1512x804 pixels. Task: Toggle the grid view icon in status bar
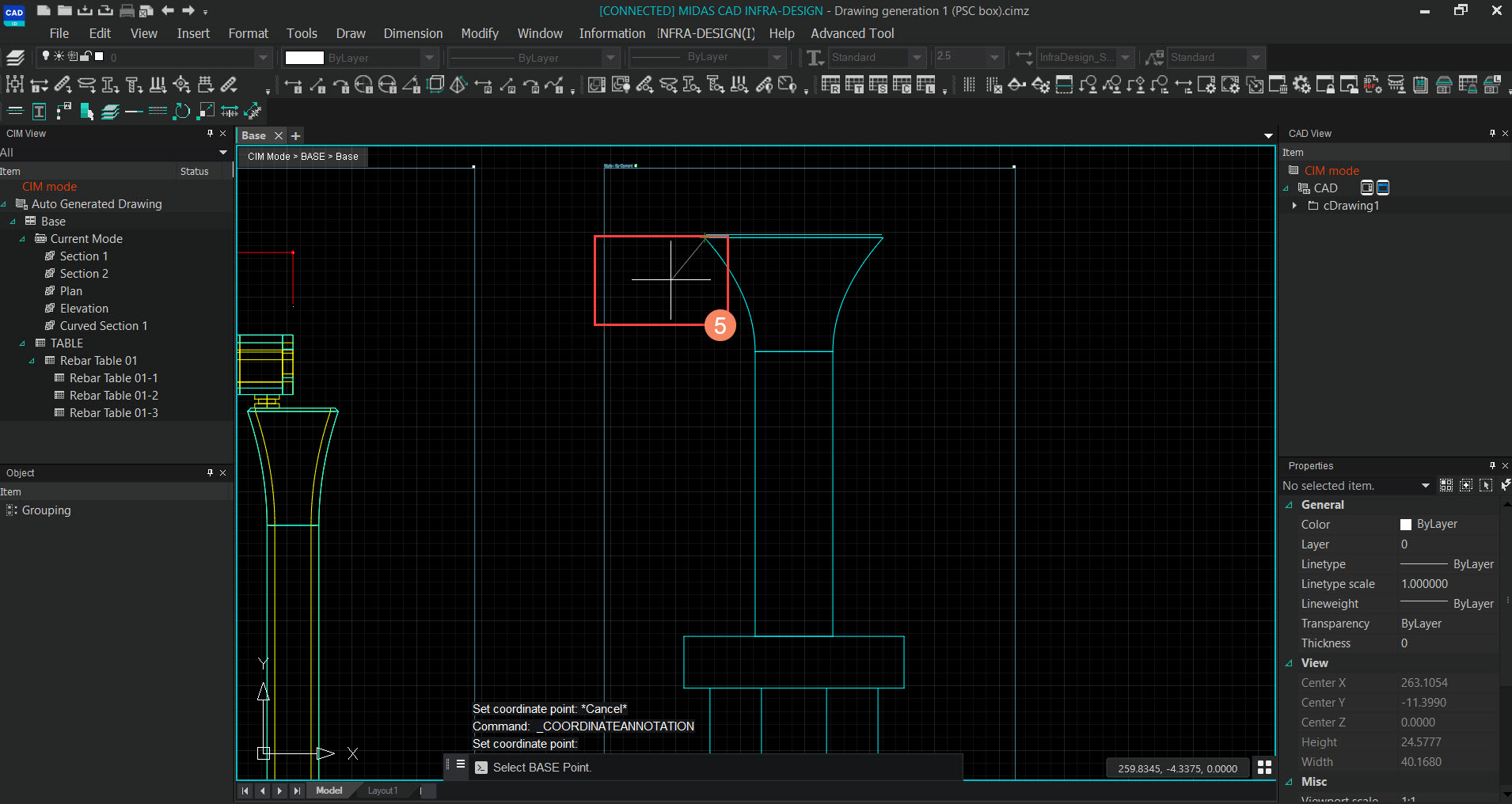tap(1264, 767)
